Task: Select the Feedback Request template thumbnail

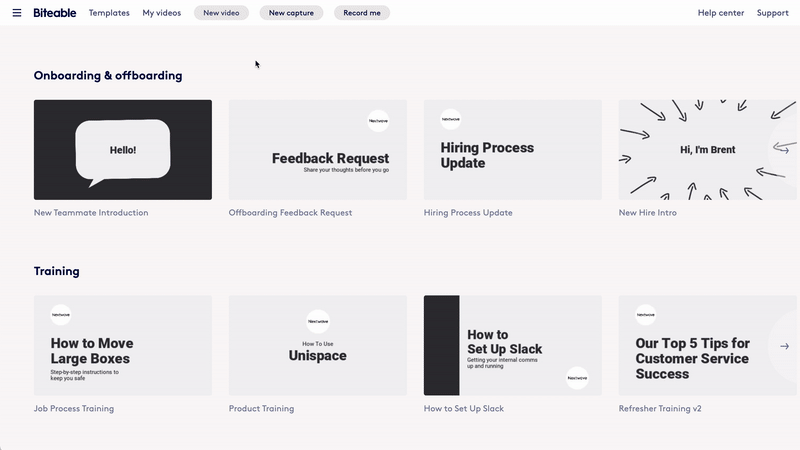Action: (x=317, y=150)
